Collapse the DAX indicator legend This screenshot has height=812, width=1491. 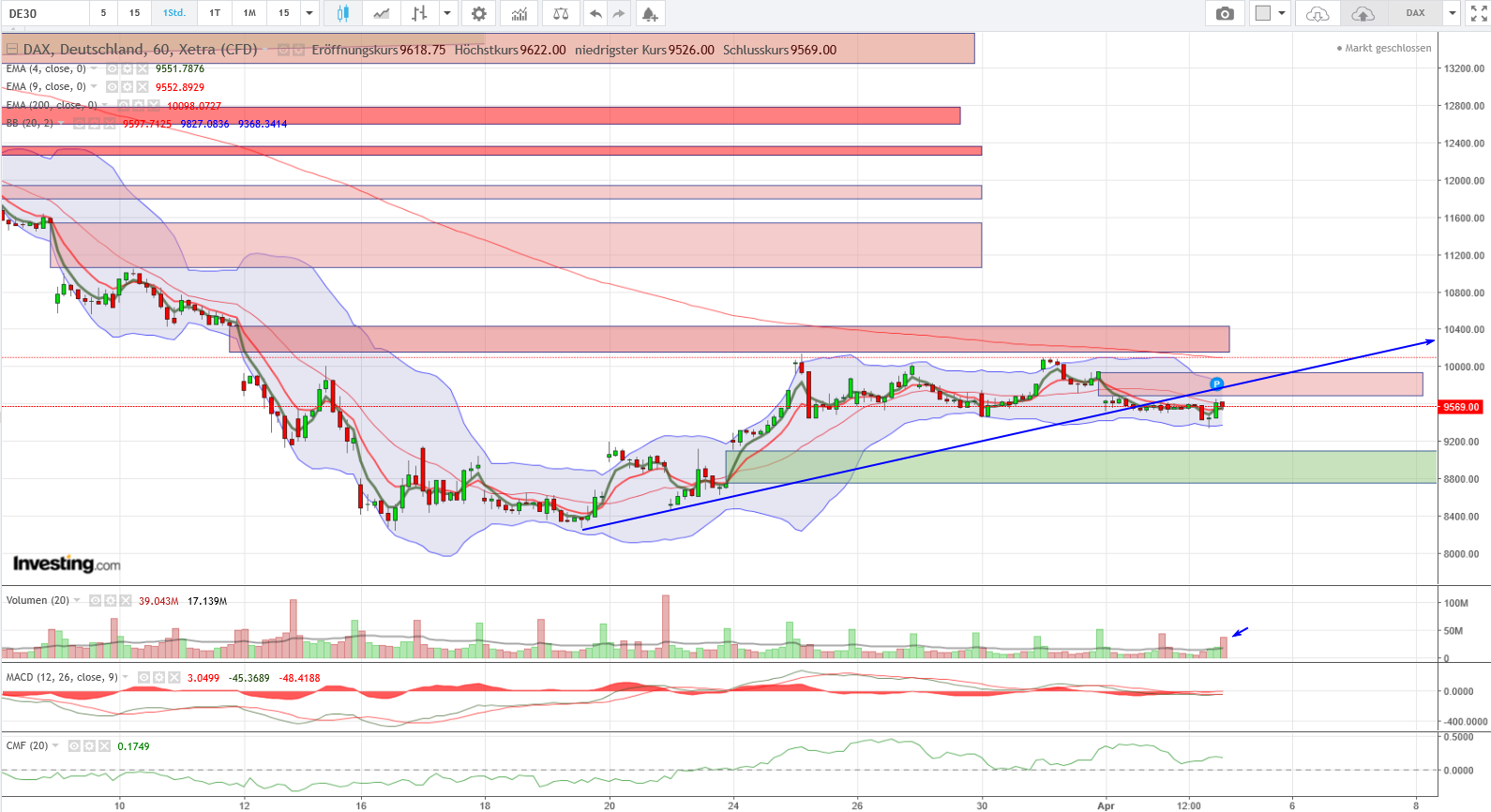(12, 50)
